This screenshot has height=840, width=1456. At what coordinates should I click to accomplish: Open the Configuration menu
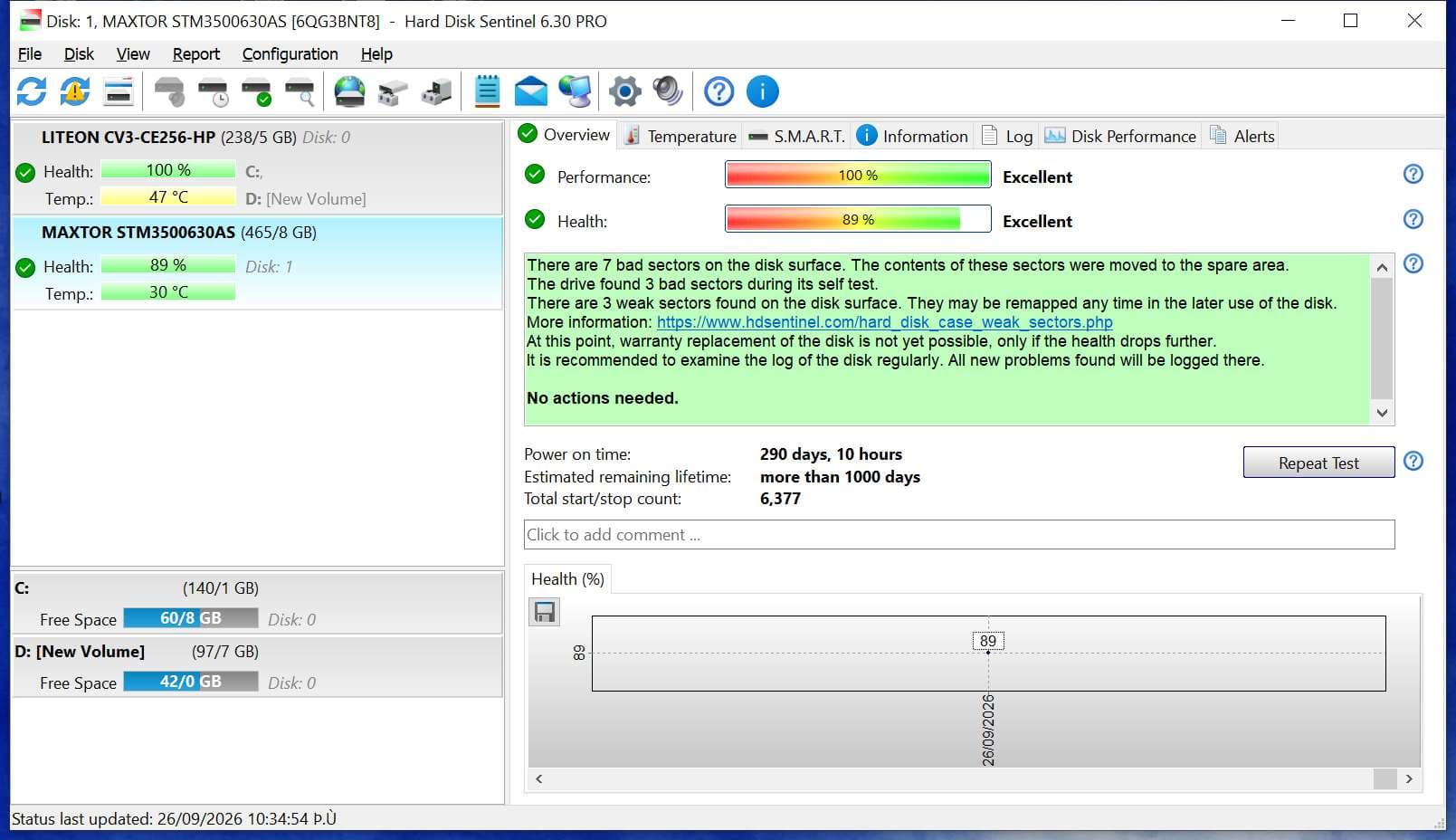coord(290,54)
